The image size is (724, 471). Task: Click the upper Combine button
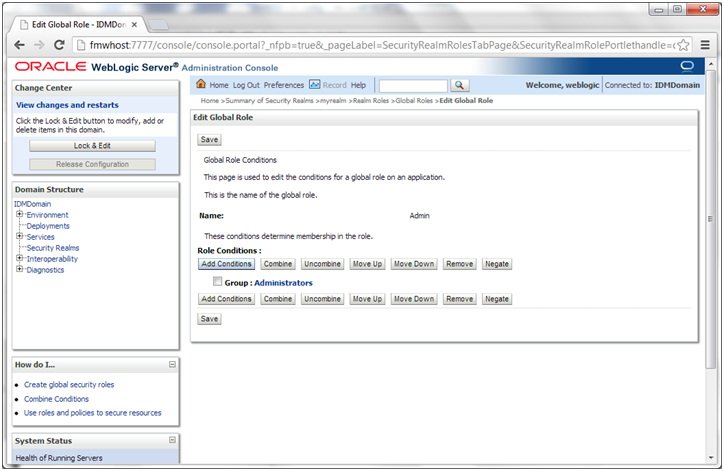tap(278, 264)
